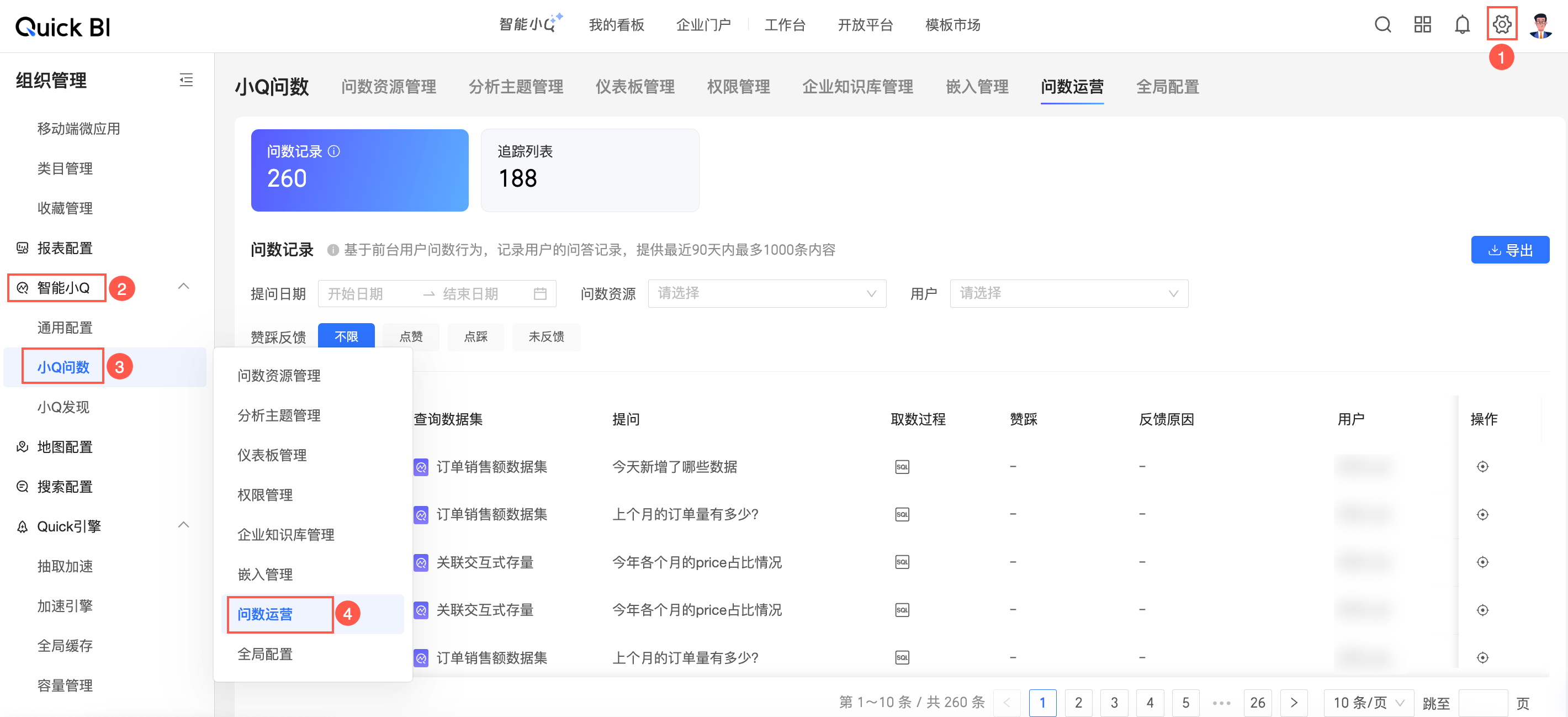Click the calendar icon in date range field
Image resolution: width=1568 pixels, height=717 pixels.
pos(540,294)
